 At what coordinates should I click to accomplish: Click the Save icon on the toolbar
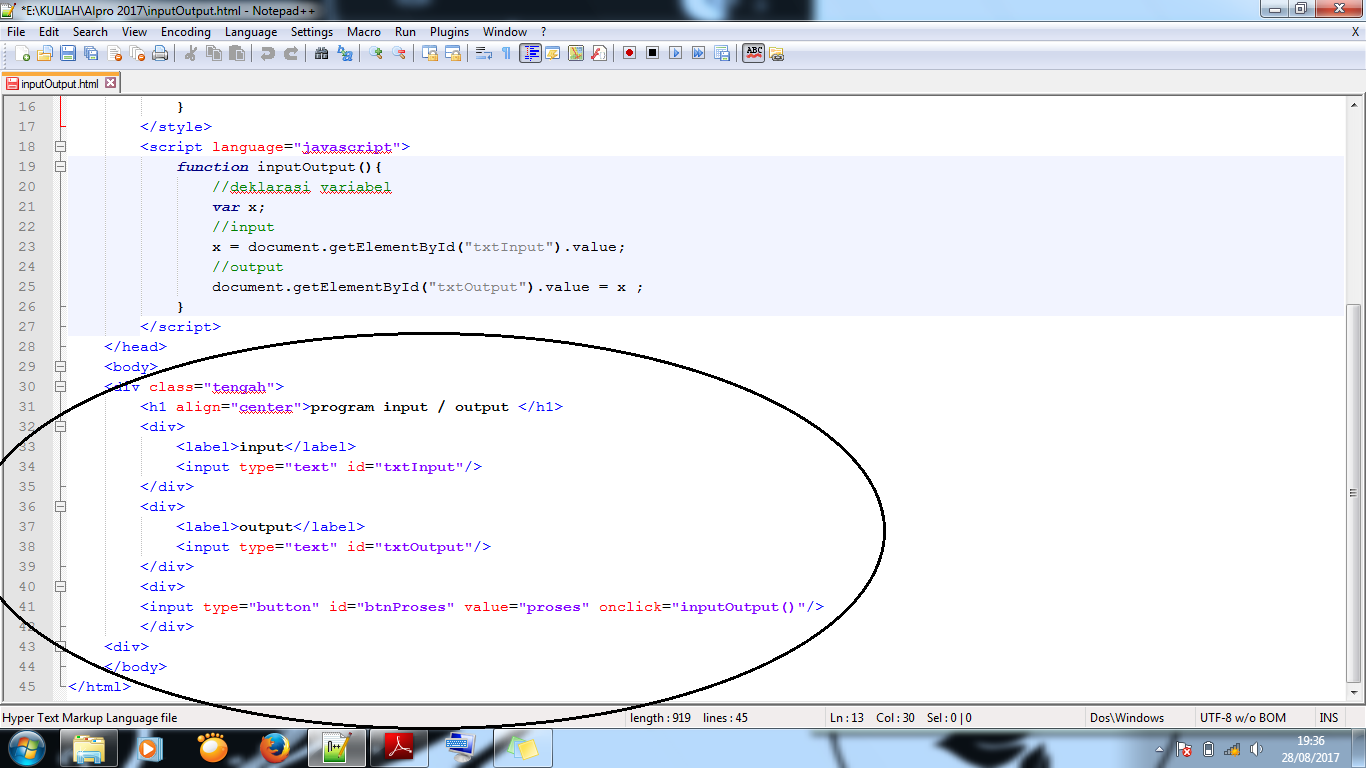coord(67,53)
